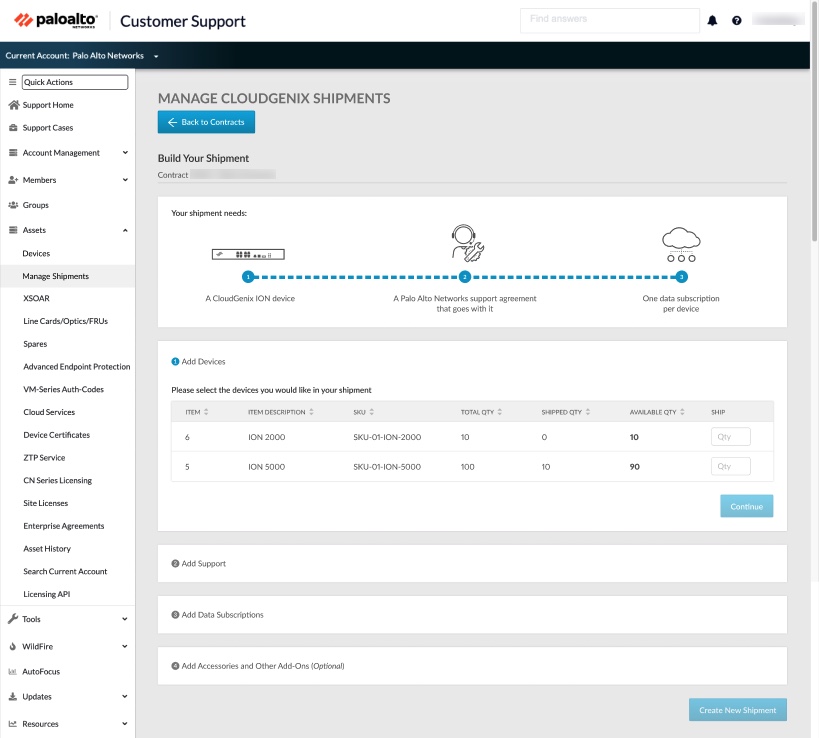819x738 pixels.
Task: Open Support Home from the sidebar
Action: pos(14,104)
